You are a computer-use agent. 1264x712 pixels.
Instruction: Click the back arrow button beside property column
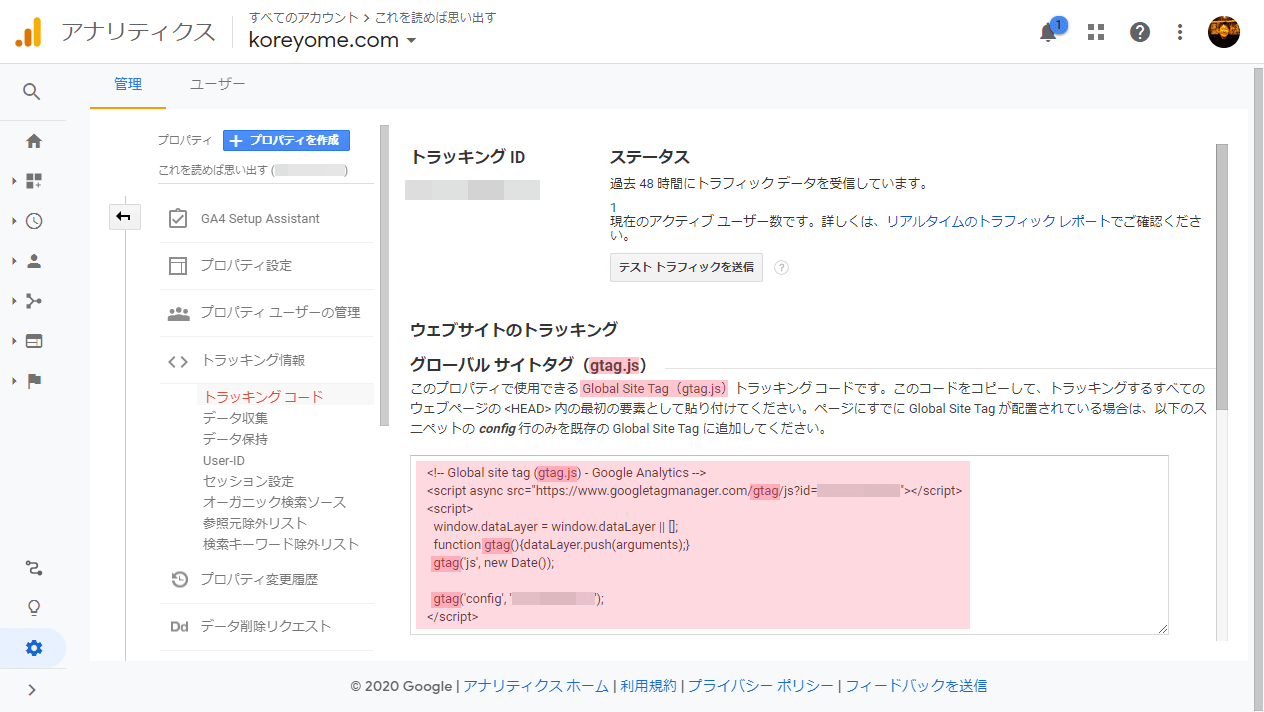click(x=125, y=216)
